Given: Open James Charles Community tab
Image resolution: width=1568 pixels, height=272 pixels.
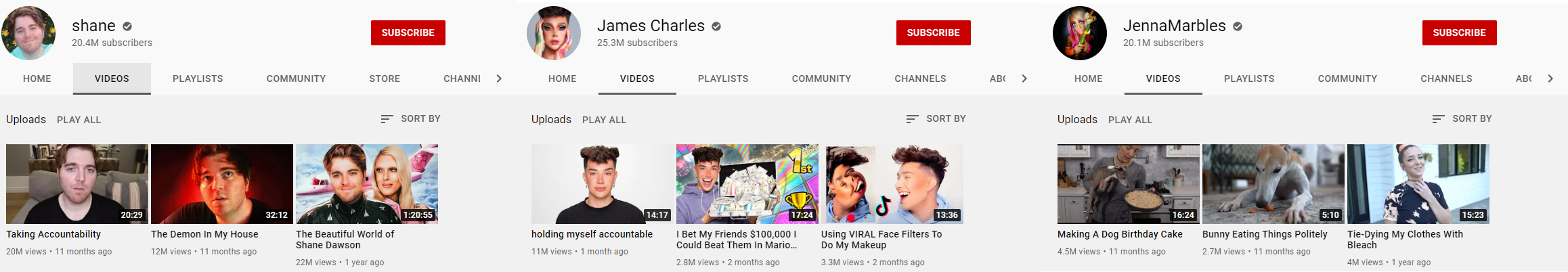Looking at the screenshot, I should pos(821,78).
